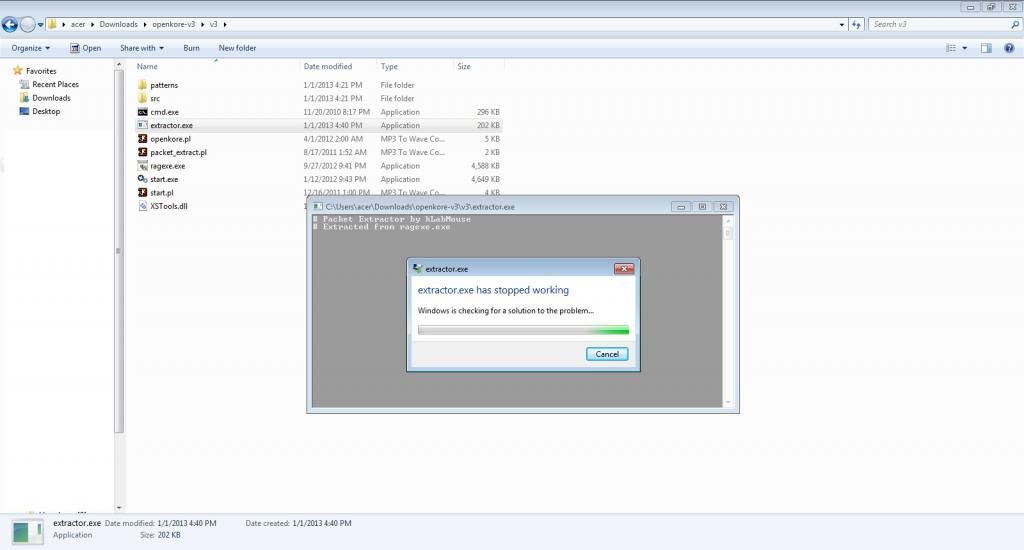This screenshot has width=1024, height=550.
Task: Click navigation pane scrollbar down arrow
Action: (119, 507)
